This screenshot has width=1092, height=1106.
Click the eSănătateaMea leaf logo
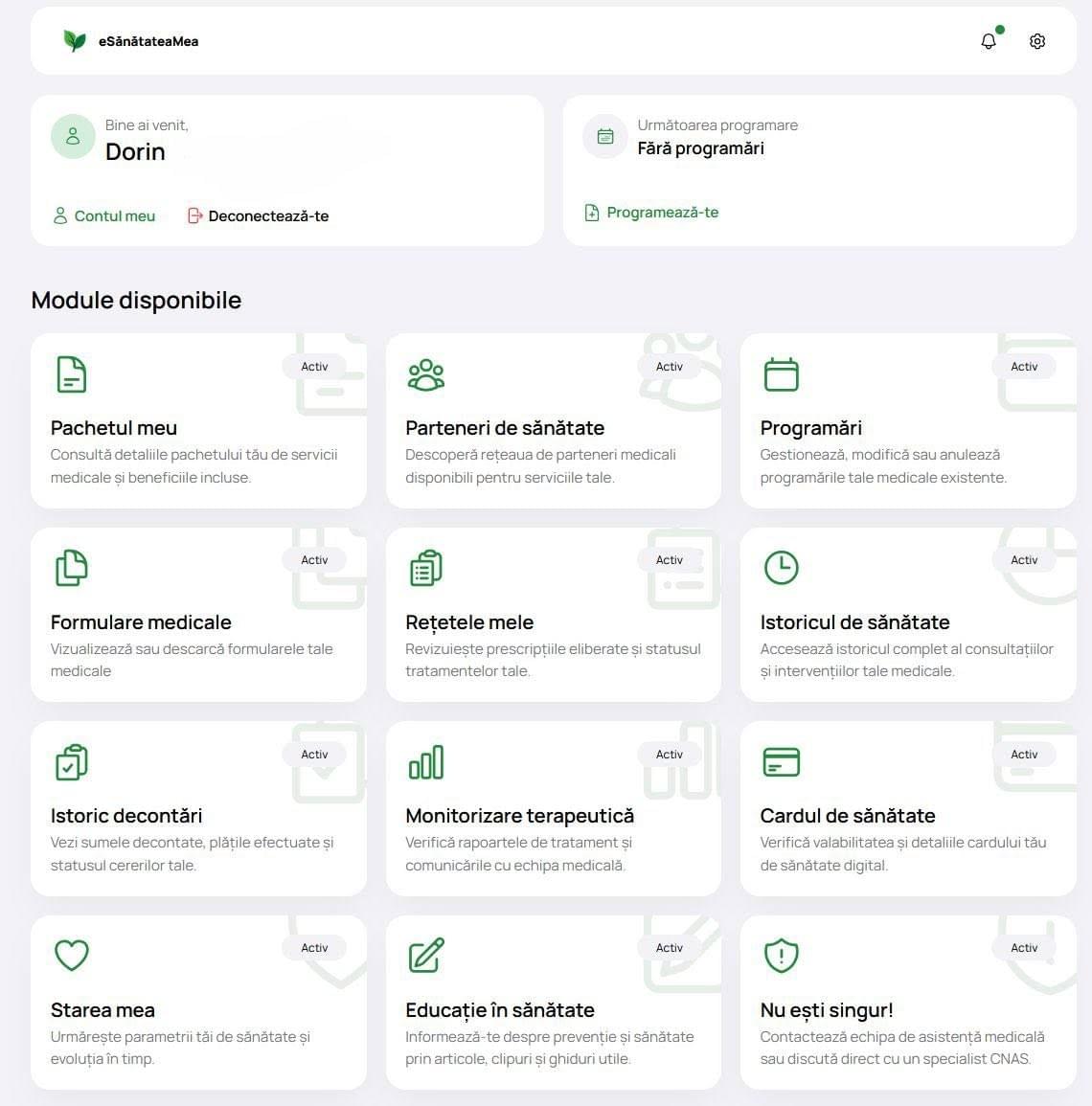pos(74,41)
